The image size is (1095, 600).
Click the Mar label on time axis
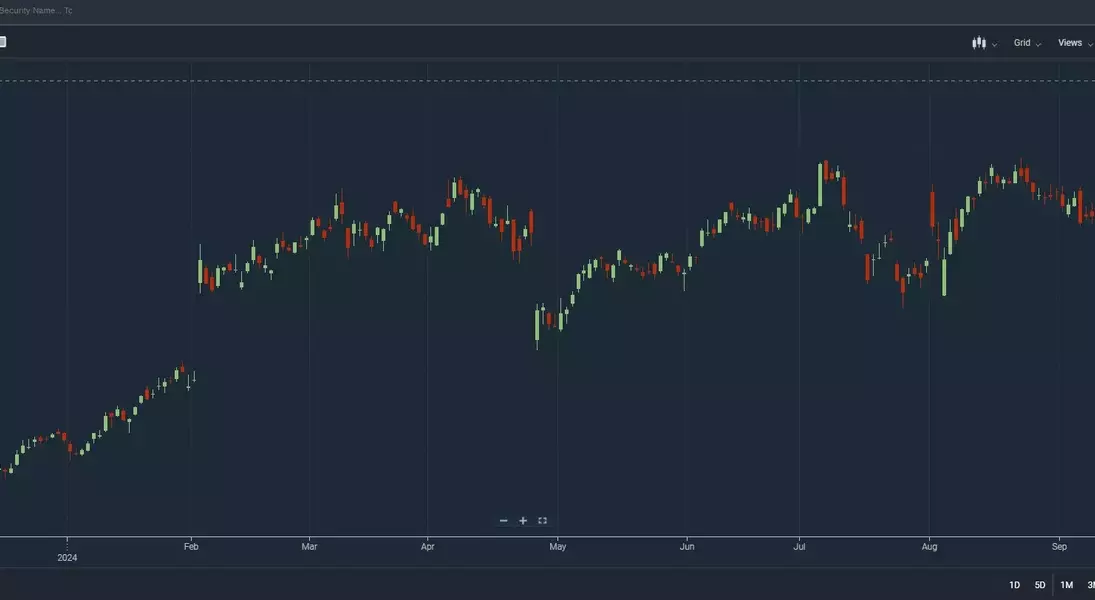click(309, 547)
